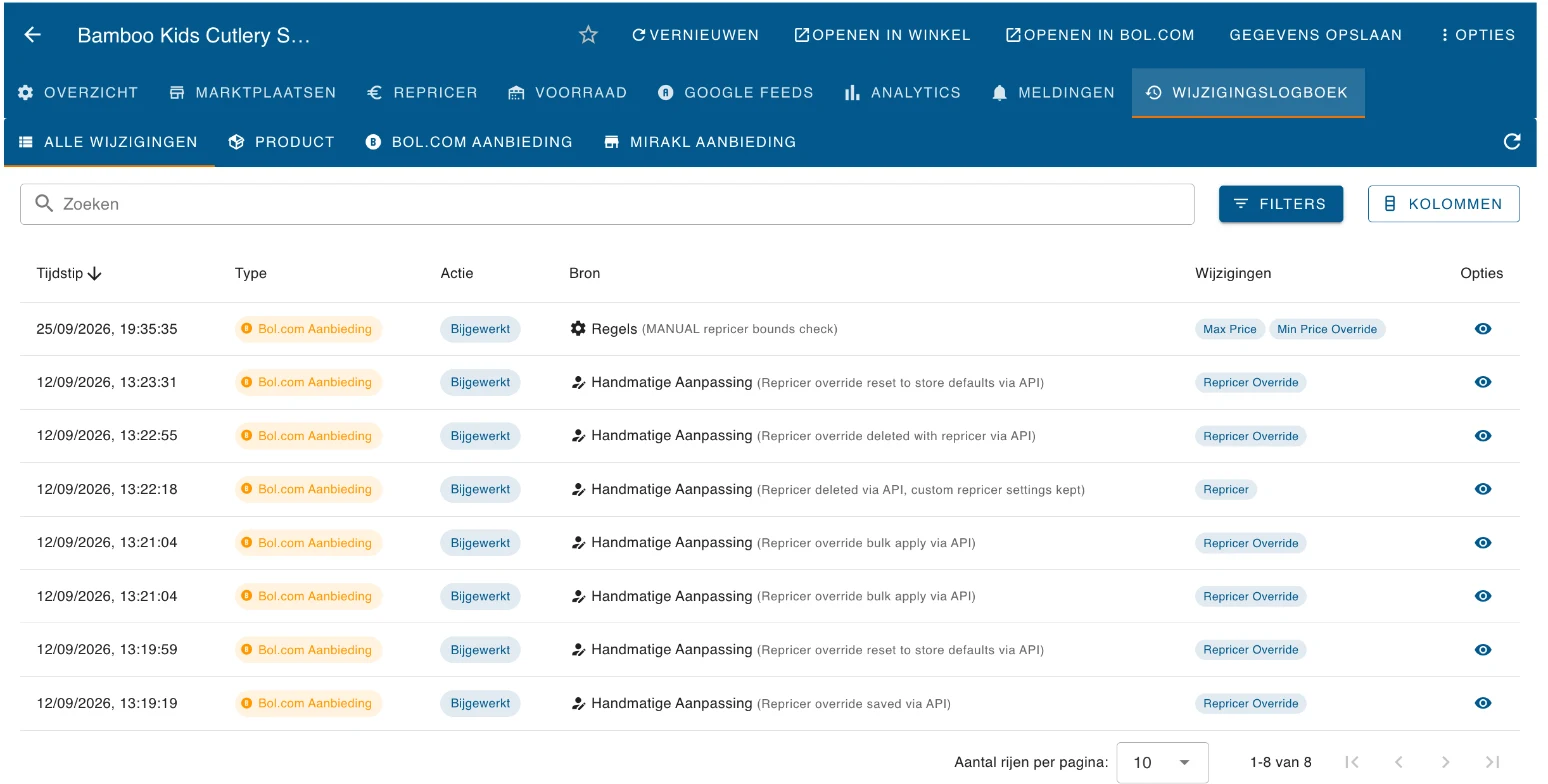Open the Meldingen tab
Viewport: 1548px width, 784px height.
coord(1053,93)
